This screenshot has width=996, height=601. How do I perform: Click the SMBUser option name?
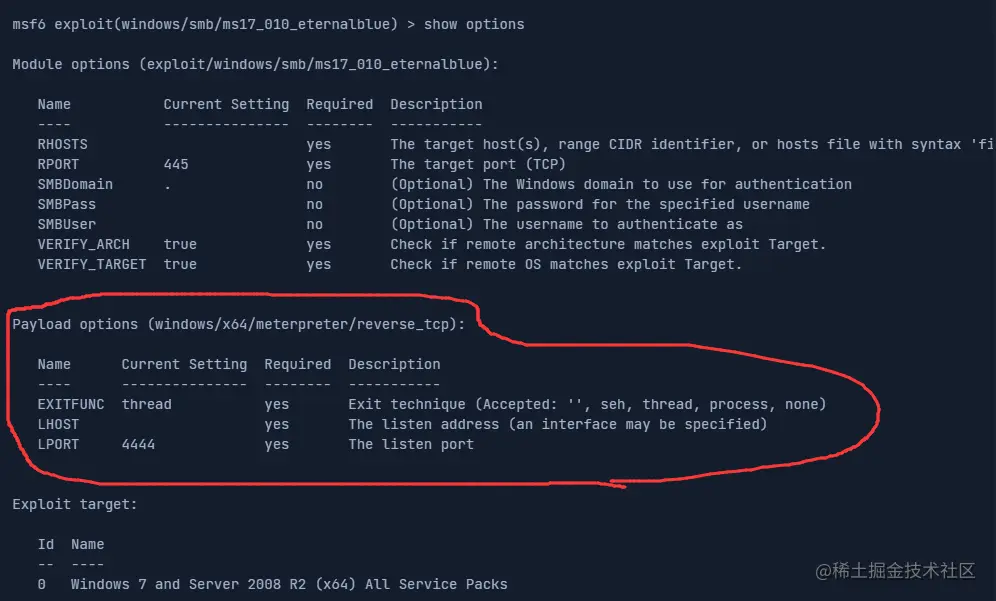66,224
